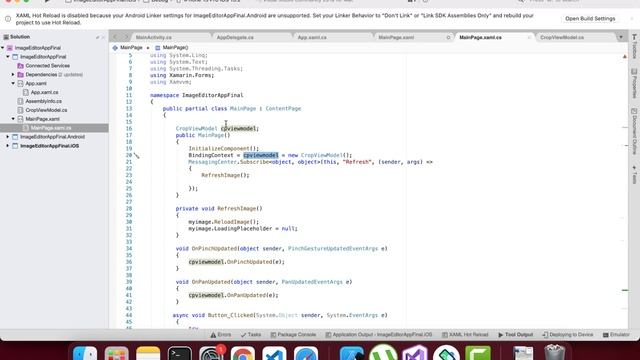Click the Open Build Settings button
Viewport: 640px width, 360px height.
[x=590, y=19]
